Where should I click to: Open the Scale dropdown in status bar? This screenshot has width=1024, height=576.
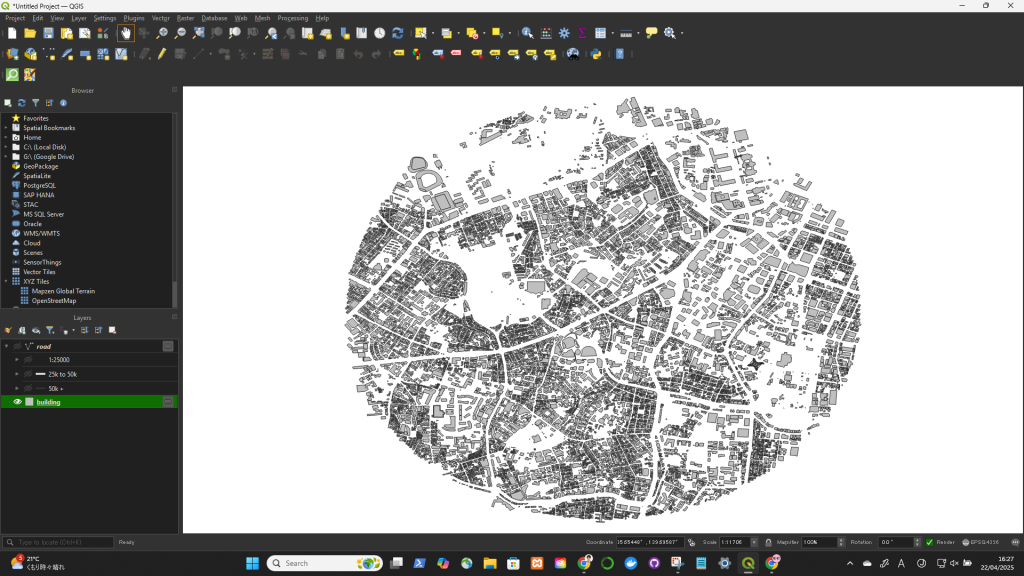point(754,542)
